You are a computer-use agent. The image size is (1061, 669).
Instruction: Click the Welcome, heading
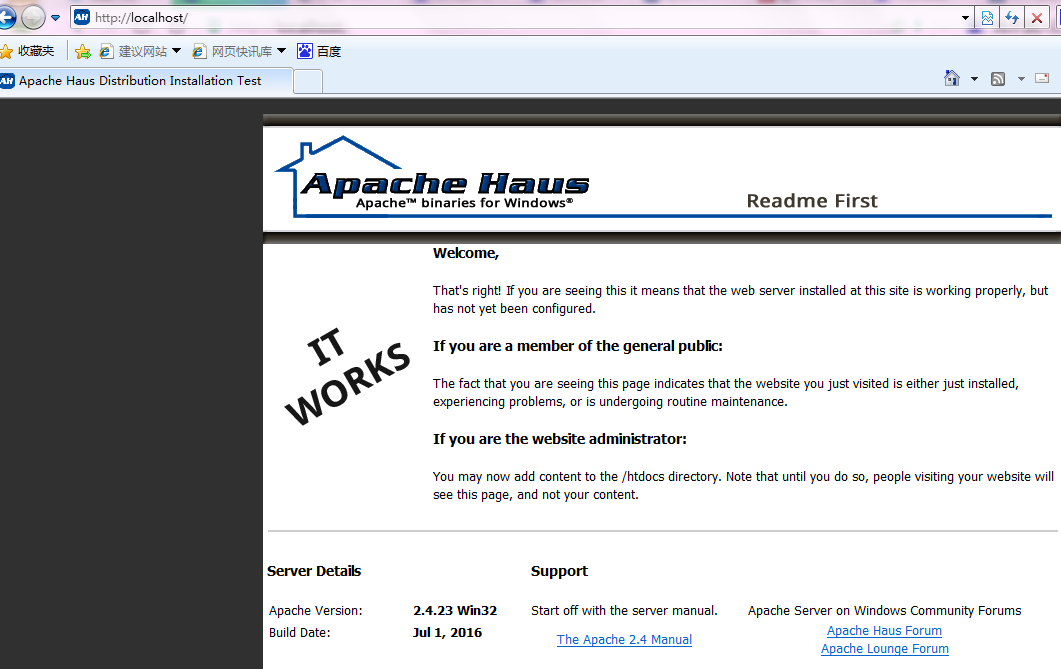click(466, 254)
